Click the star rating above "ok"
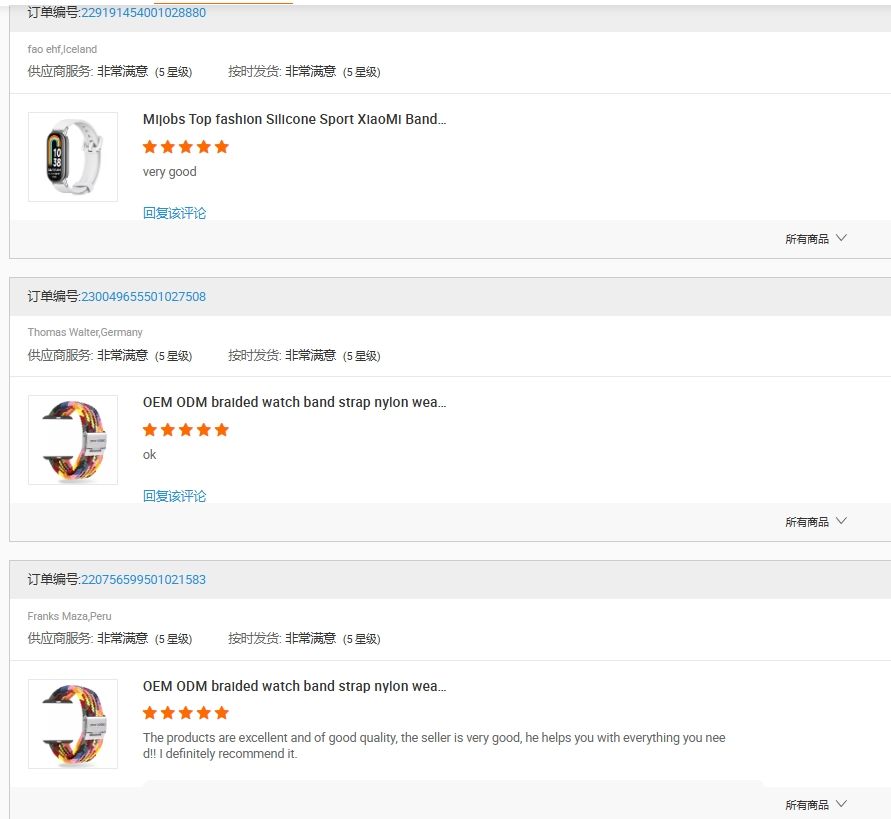 186,430
